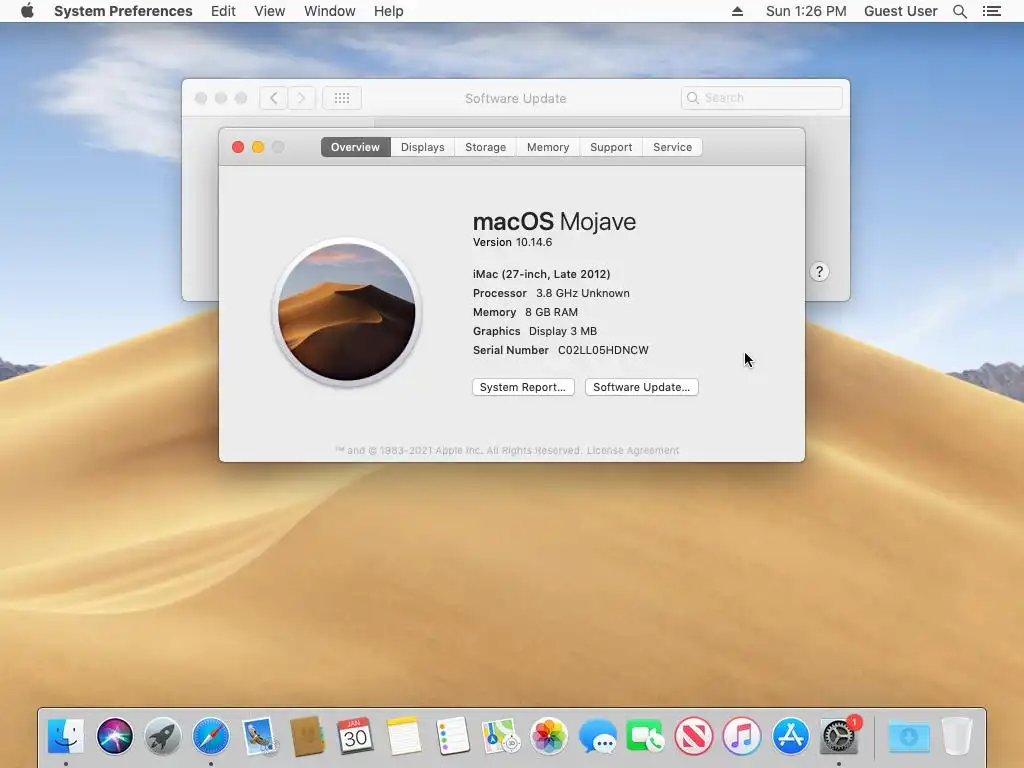Switch to the Support tab
The width and height of the screenshot is (1024, 768).
[x=611, y=147]
